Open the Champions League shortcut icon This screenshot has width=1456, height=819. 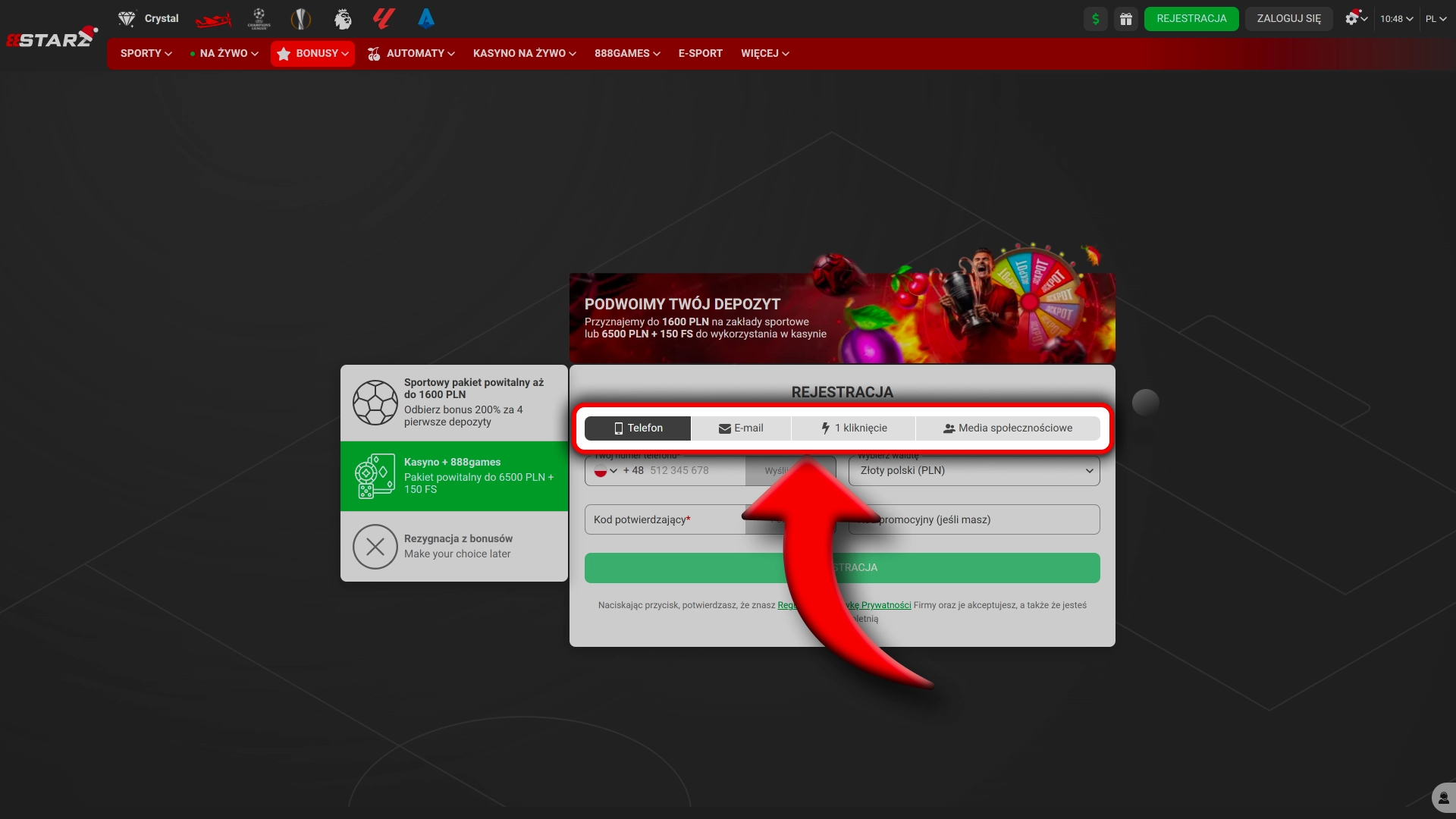point(259,19)
